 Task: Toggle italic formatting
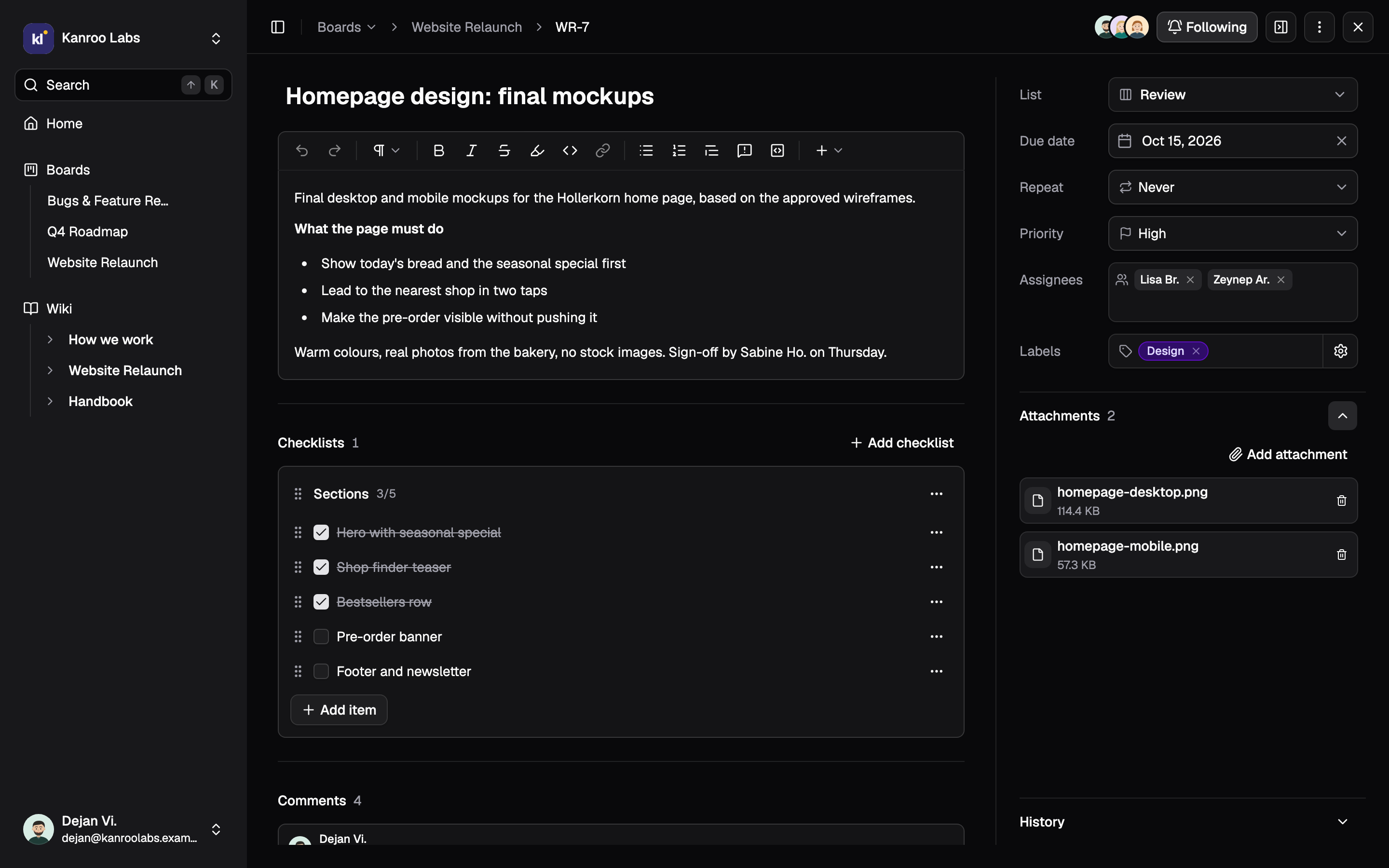(x=471, y=150)
